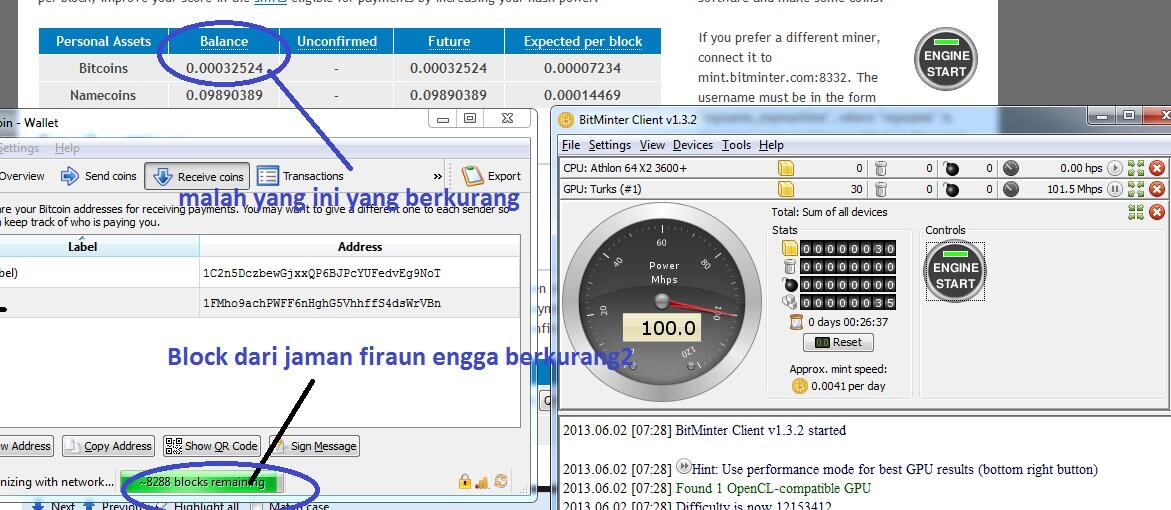Close the Total Sum of all devices panel
The width and height of the screenshot is (1171, 510).
click(x=1157, y=212)
